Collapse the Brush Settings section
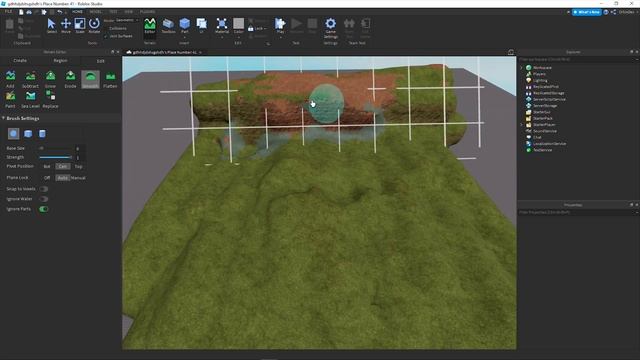This screenshot has height=360, width=640. (3, 118)
